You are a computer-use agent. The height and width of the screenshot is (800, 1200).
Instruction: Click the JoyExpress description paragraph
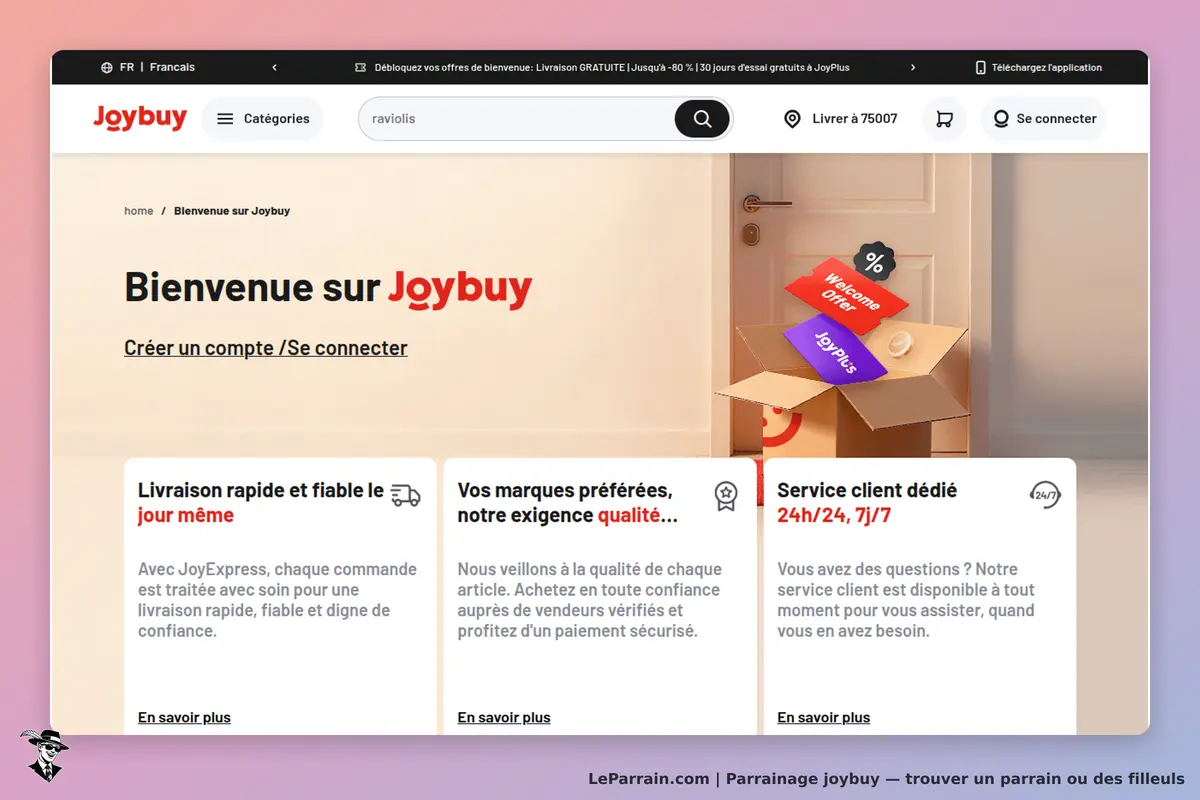(277, 600)
